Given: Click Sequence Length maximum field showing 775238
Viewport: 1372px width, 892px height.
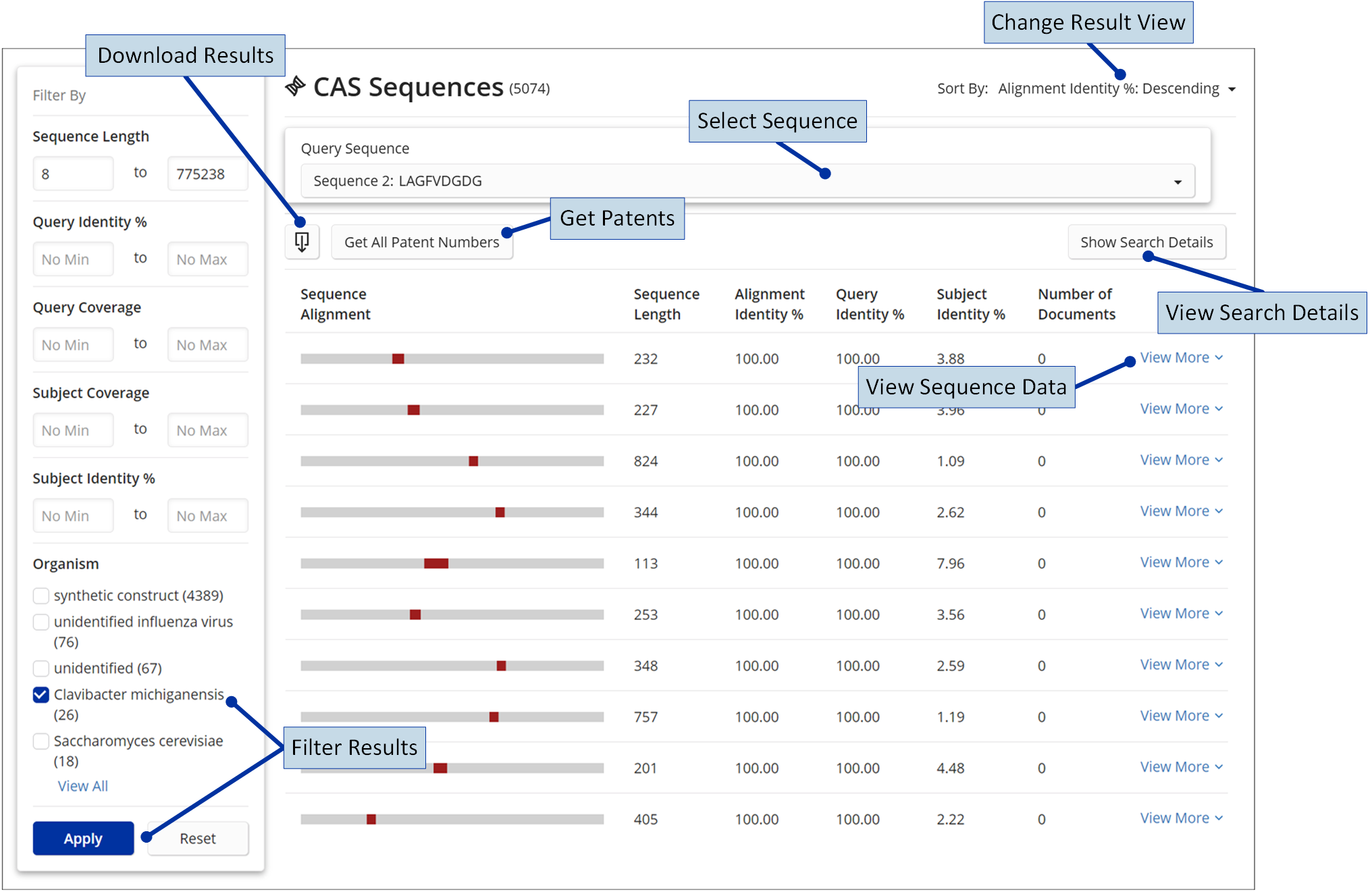Looking at the screenshot, I should (x=208, y=174).
